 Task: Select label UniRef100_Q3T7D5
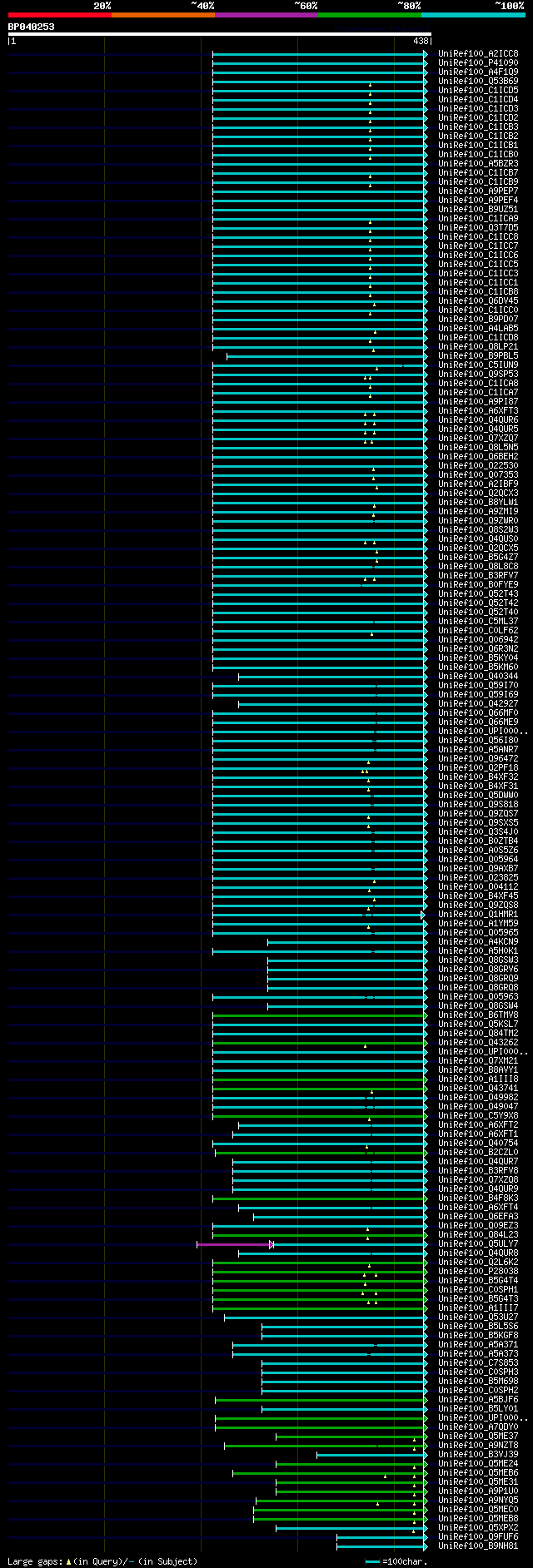(x=478, y=227)
